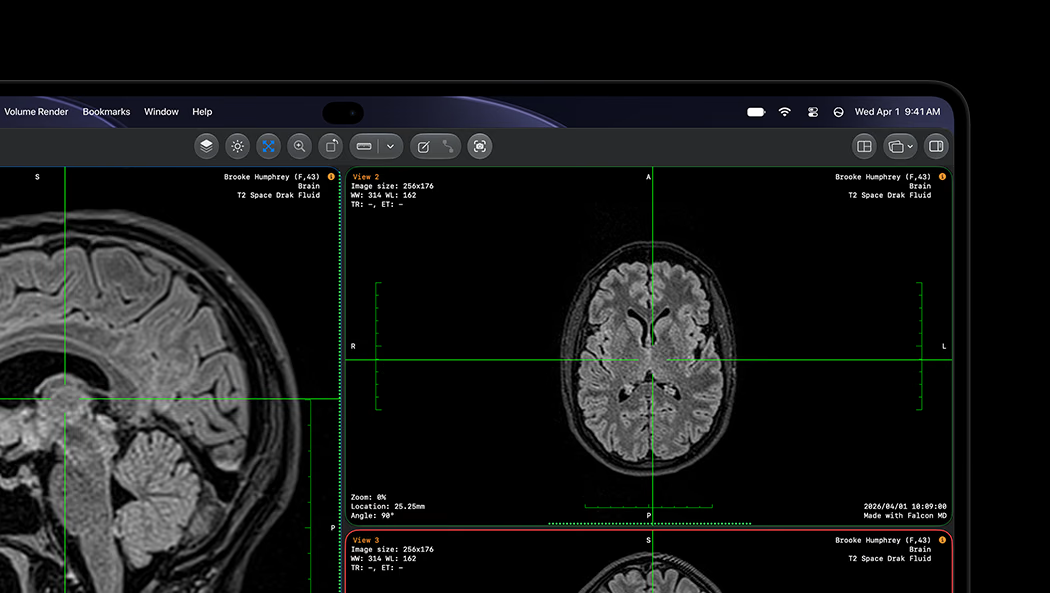Capture a screenshot with camera icon
Image resolution: width=1050 pixels, height=593 pixels.
(x=479, y=146)
